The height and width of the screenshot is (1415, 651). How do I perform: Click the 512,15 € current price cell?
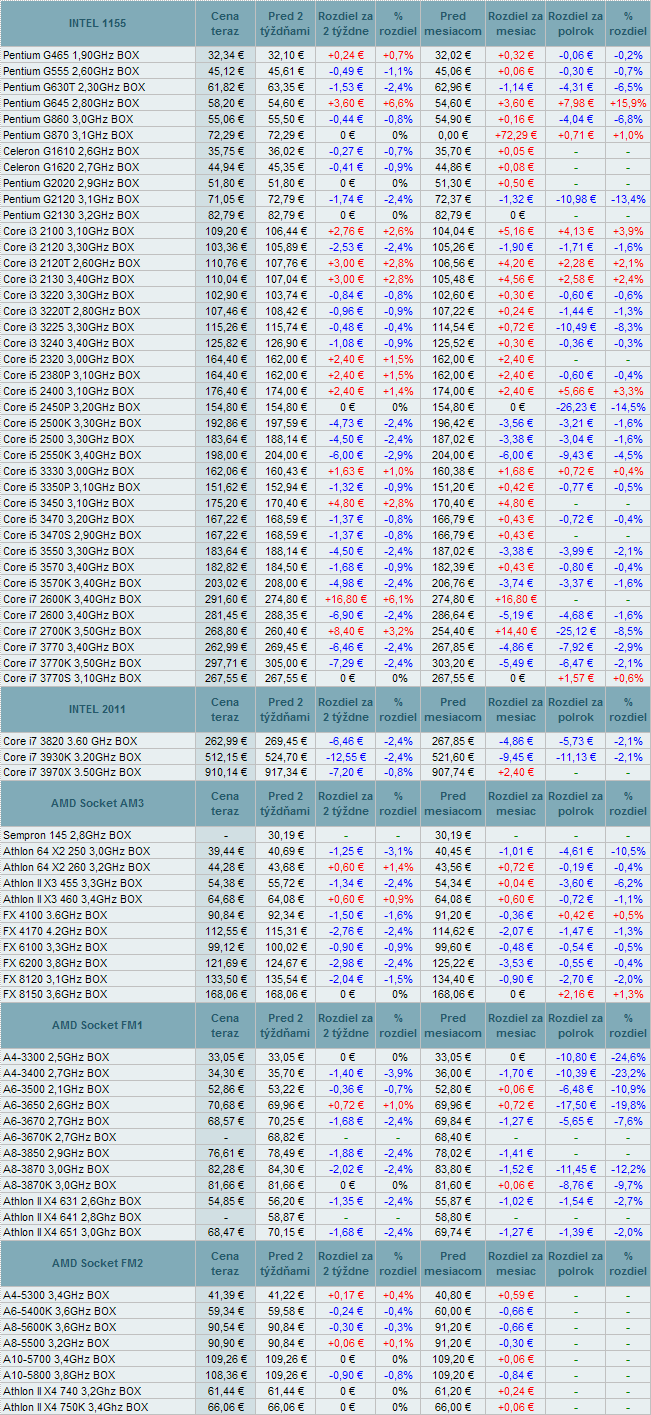225,756
